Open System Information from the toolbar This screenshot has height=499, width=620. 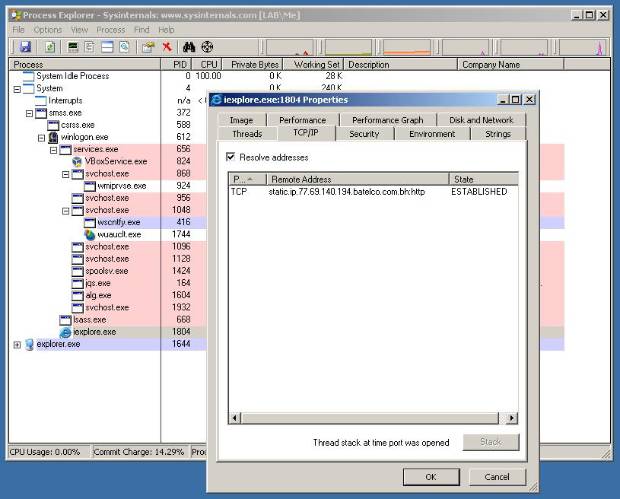[x=75, y=47]
